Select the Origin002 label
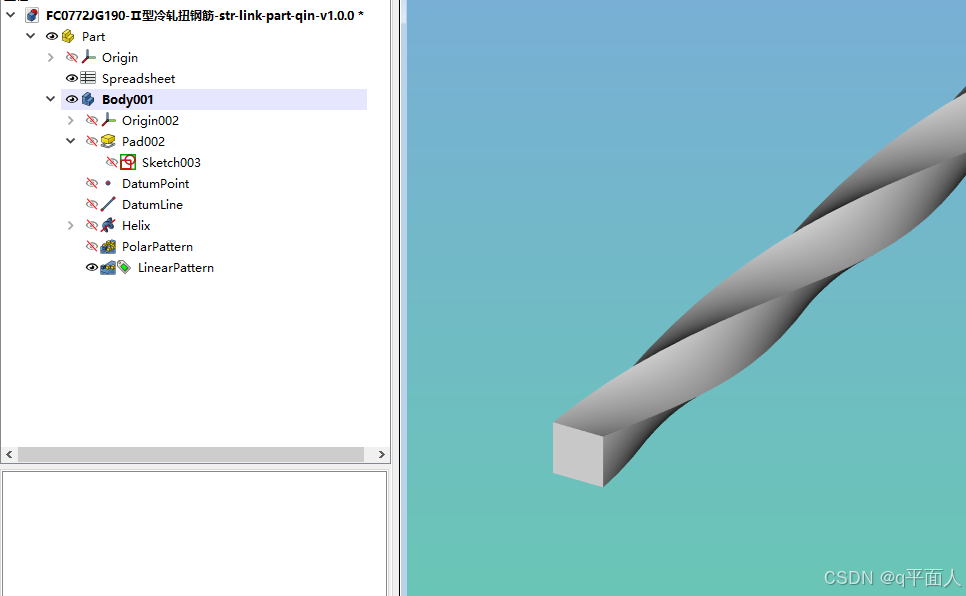This screenshot has height=596, width=966. pos(150,120)
